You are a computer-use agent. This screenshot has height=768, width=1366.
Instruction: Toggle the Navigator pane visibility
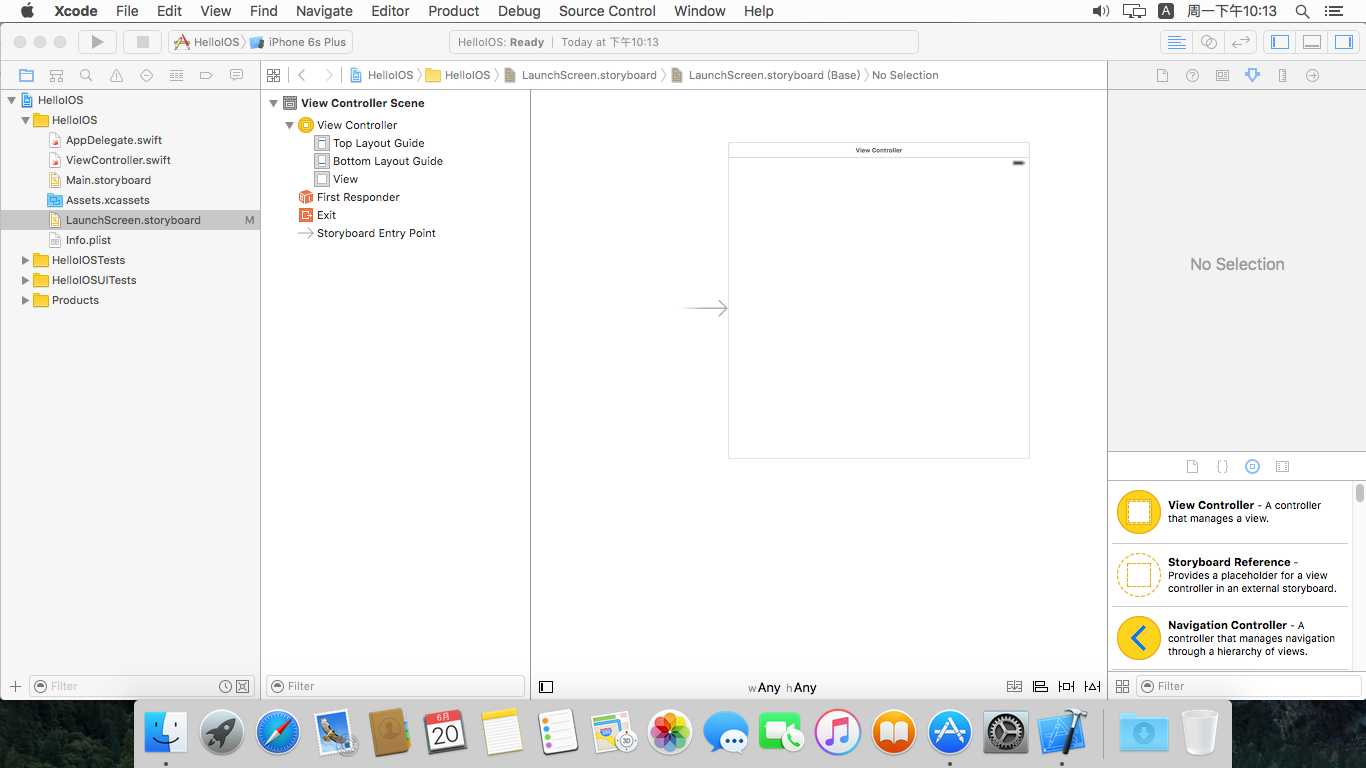coord(1279,42)
